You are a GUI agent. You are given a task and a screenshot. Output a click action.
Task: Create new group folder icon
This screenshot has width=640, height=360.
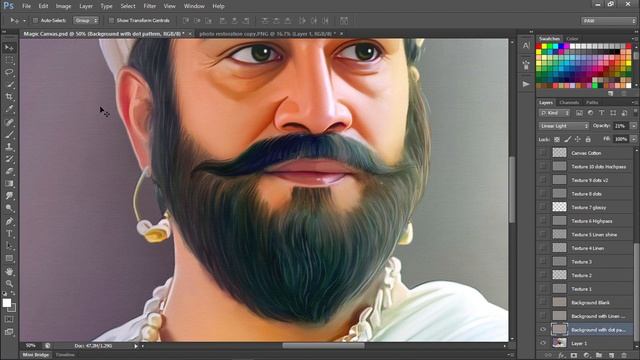599,356
